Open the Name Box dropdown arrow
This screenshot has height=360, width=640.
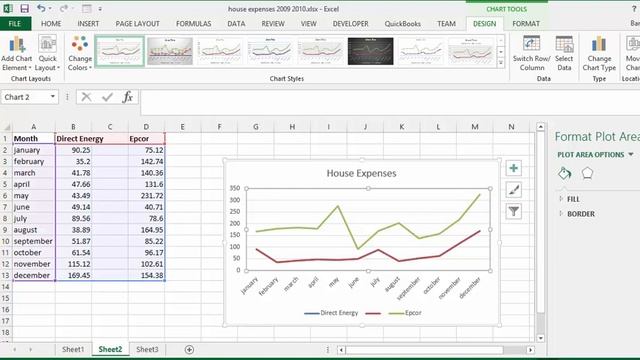[x=53, y=97]
